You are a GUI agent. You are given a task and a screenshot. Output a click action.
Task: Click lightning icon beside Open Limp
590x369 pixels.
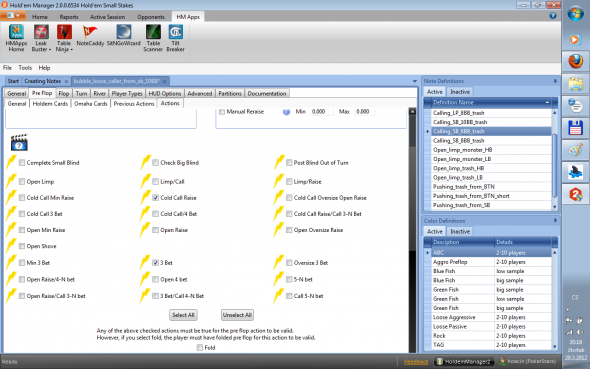[x=12, y=181]
